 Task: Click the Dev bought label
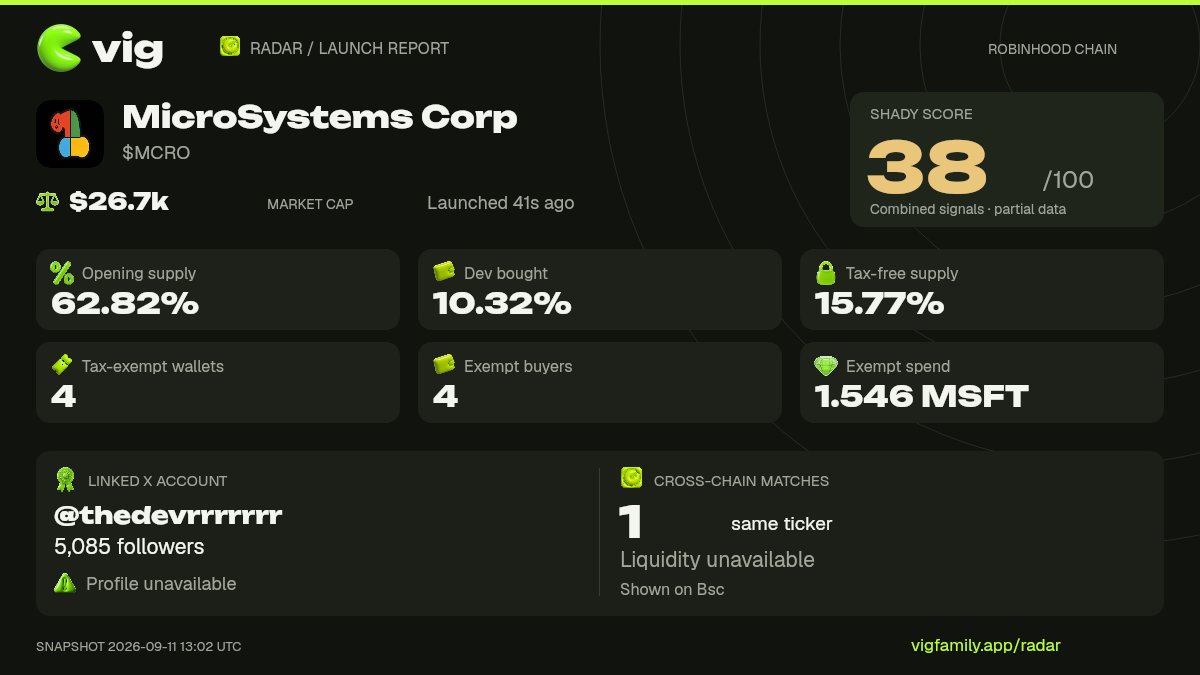click(x=506, y=273)
